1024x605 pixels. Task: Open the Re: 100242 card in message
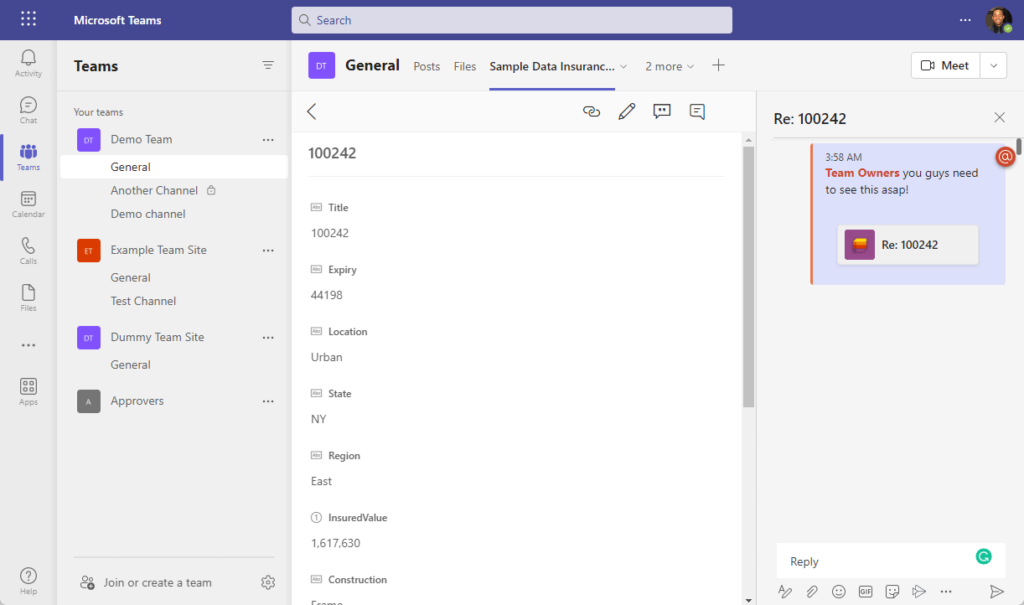(x=908, y=245)
